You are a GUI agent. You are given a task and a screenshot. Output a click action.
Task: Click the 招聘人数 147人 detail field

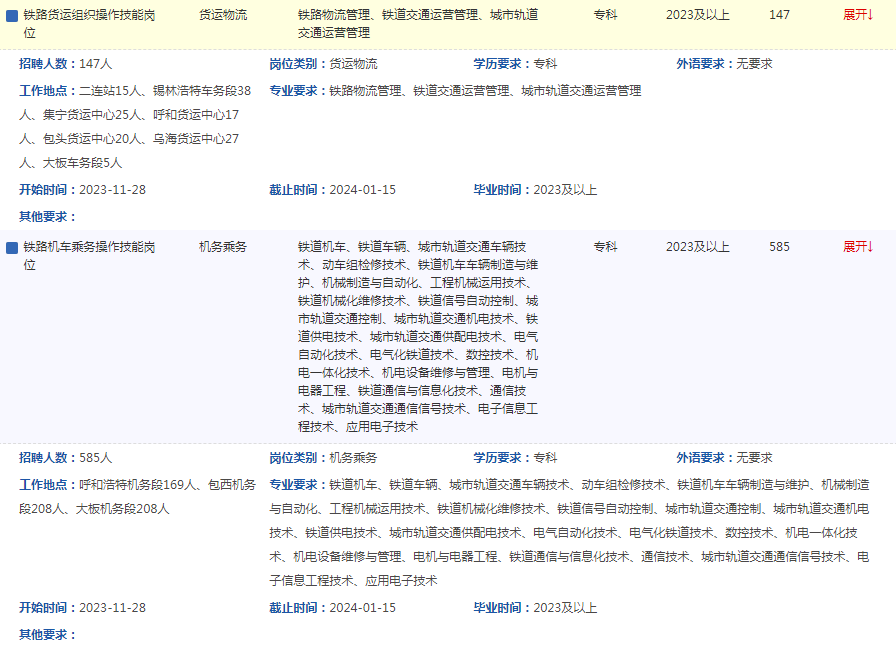click(66, 64)
